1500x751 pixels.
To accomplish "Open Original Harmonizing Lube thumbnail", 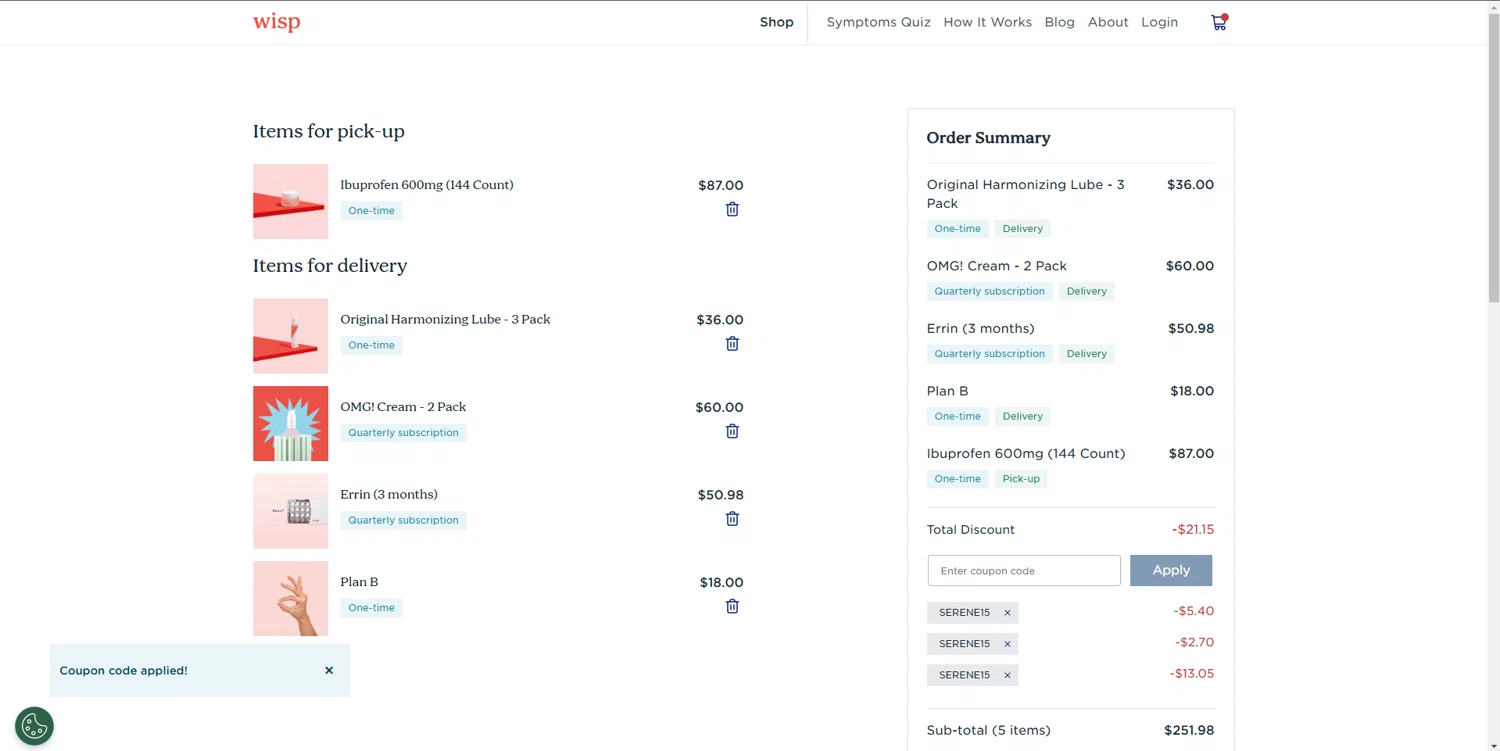I will (x=290, y=336).
